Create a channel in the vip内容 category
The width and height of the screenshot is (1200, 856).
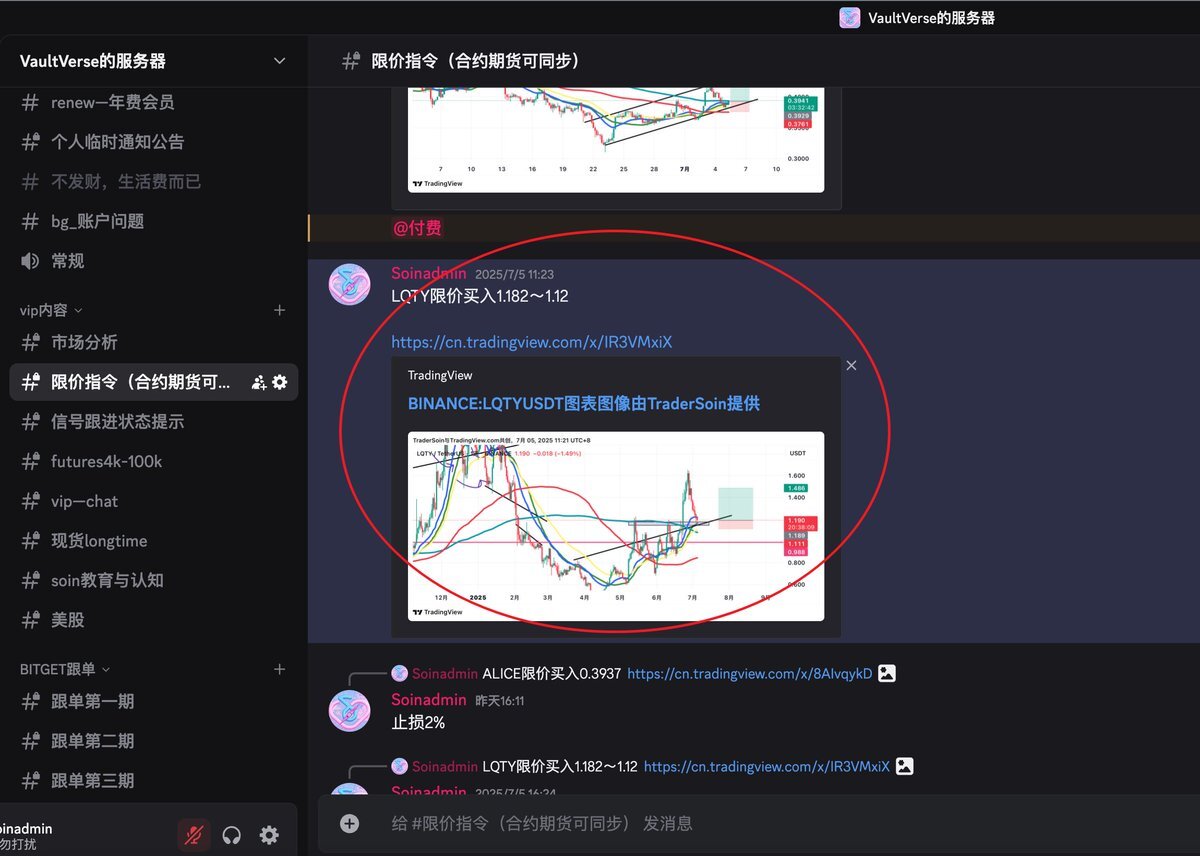(x=280, y=311)
